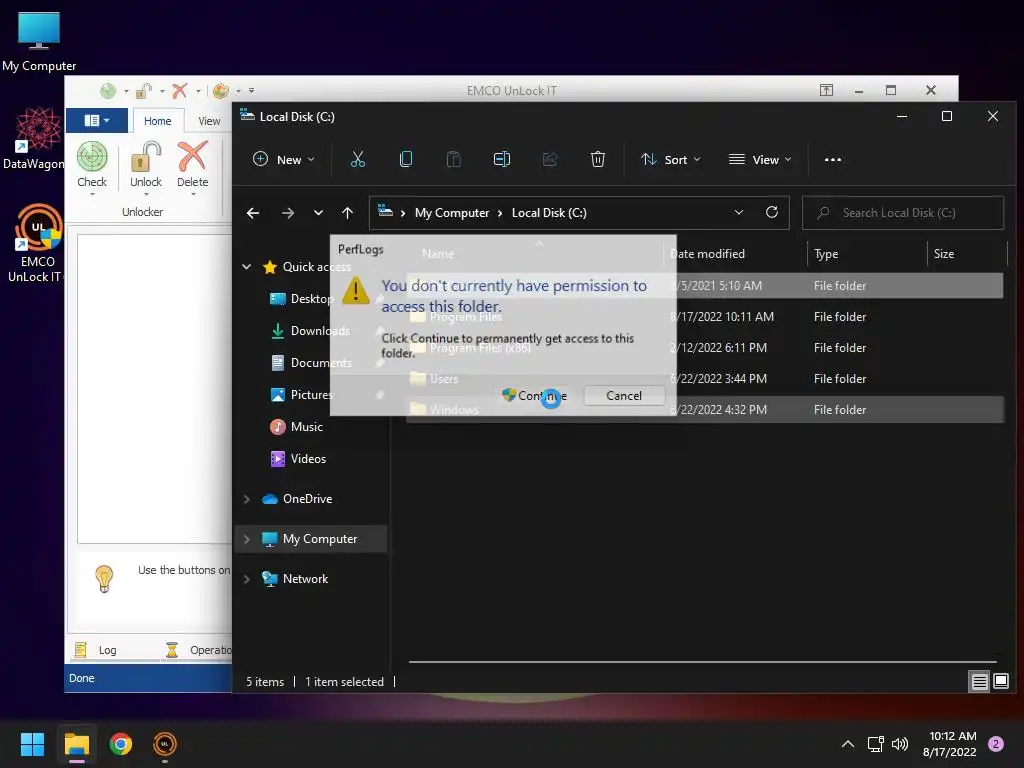Screen dimensions: 1024x768
Task: Sort by the Date modified column header
Action: tap(737, 253)
